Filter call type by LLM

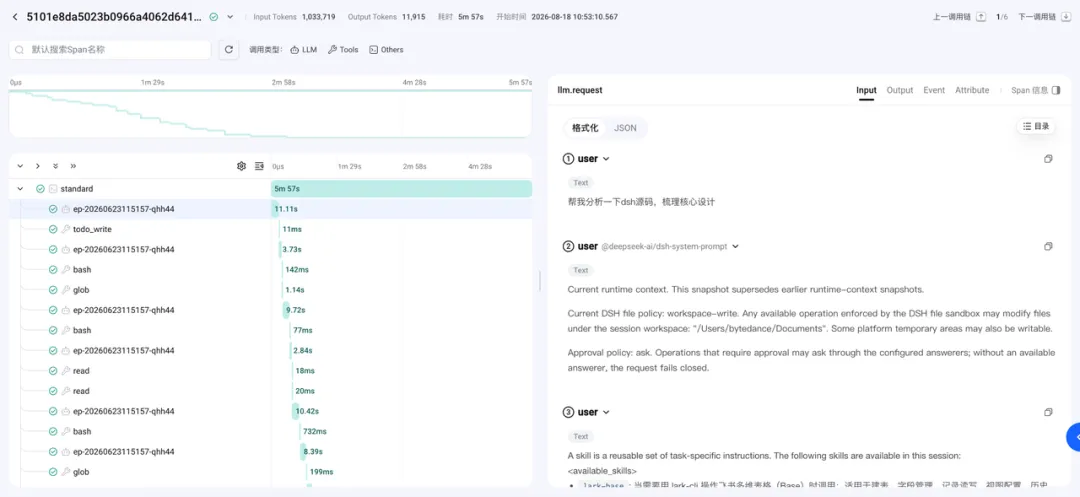click(x=304, y=50)
